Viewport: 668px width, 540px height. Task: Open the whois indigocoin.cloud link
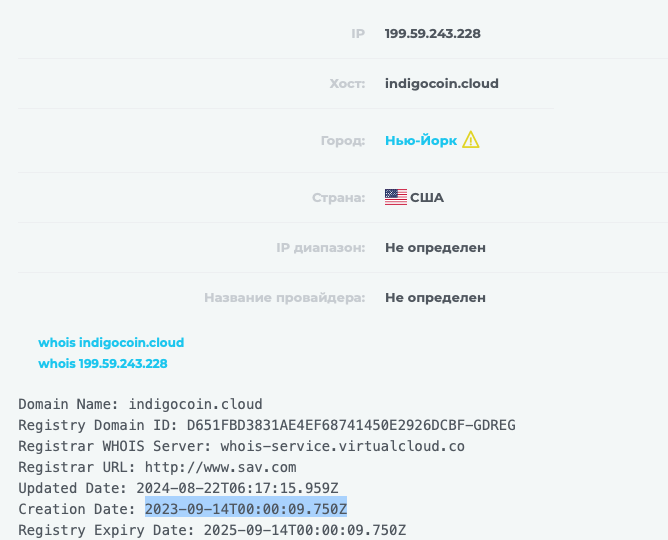111,343
